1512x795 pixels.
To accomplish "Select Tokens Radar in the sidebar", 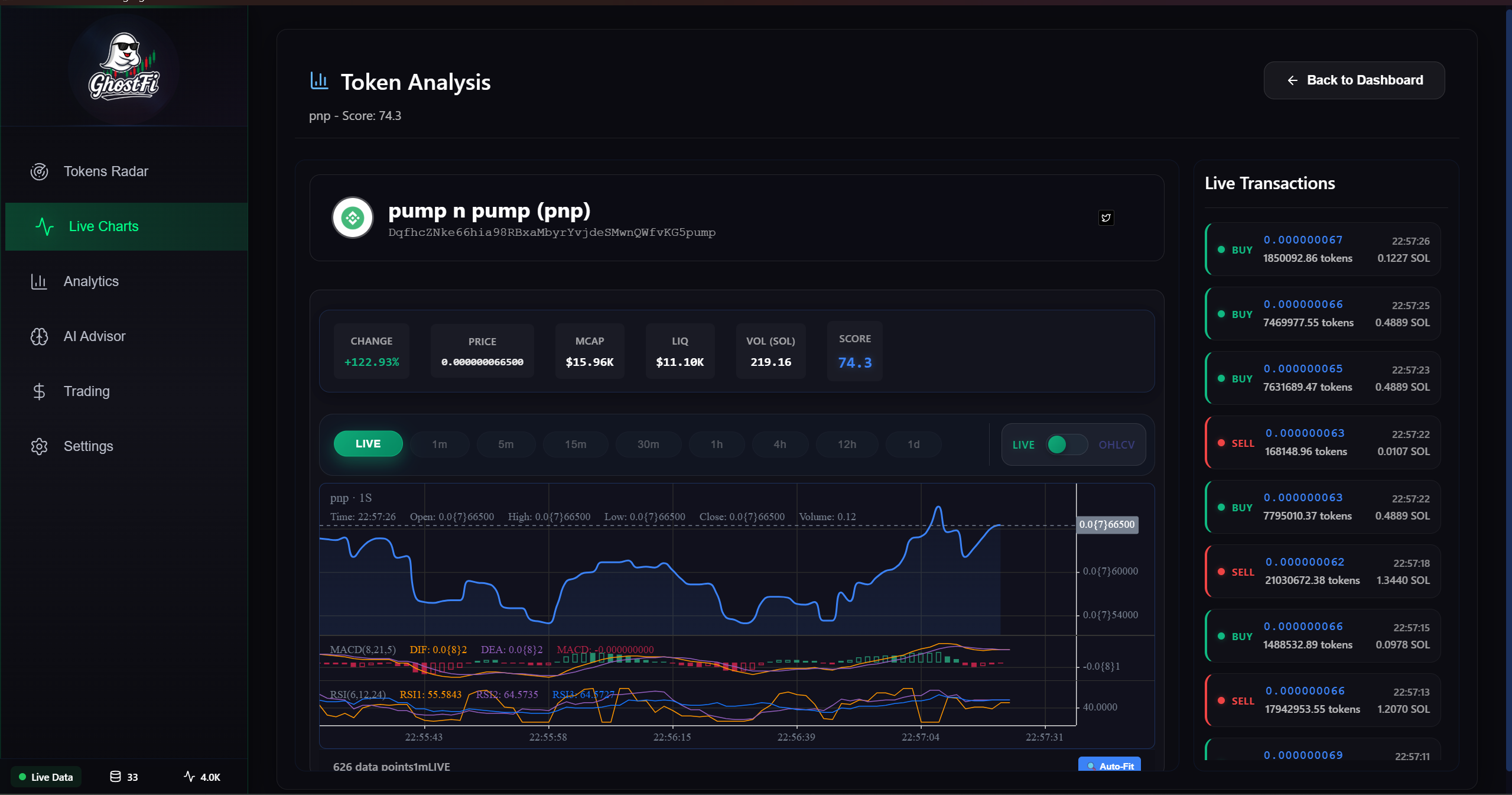I will click(x=106, y=171).
